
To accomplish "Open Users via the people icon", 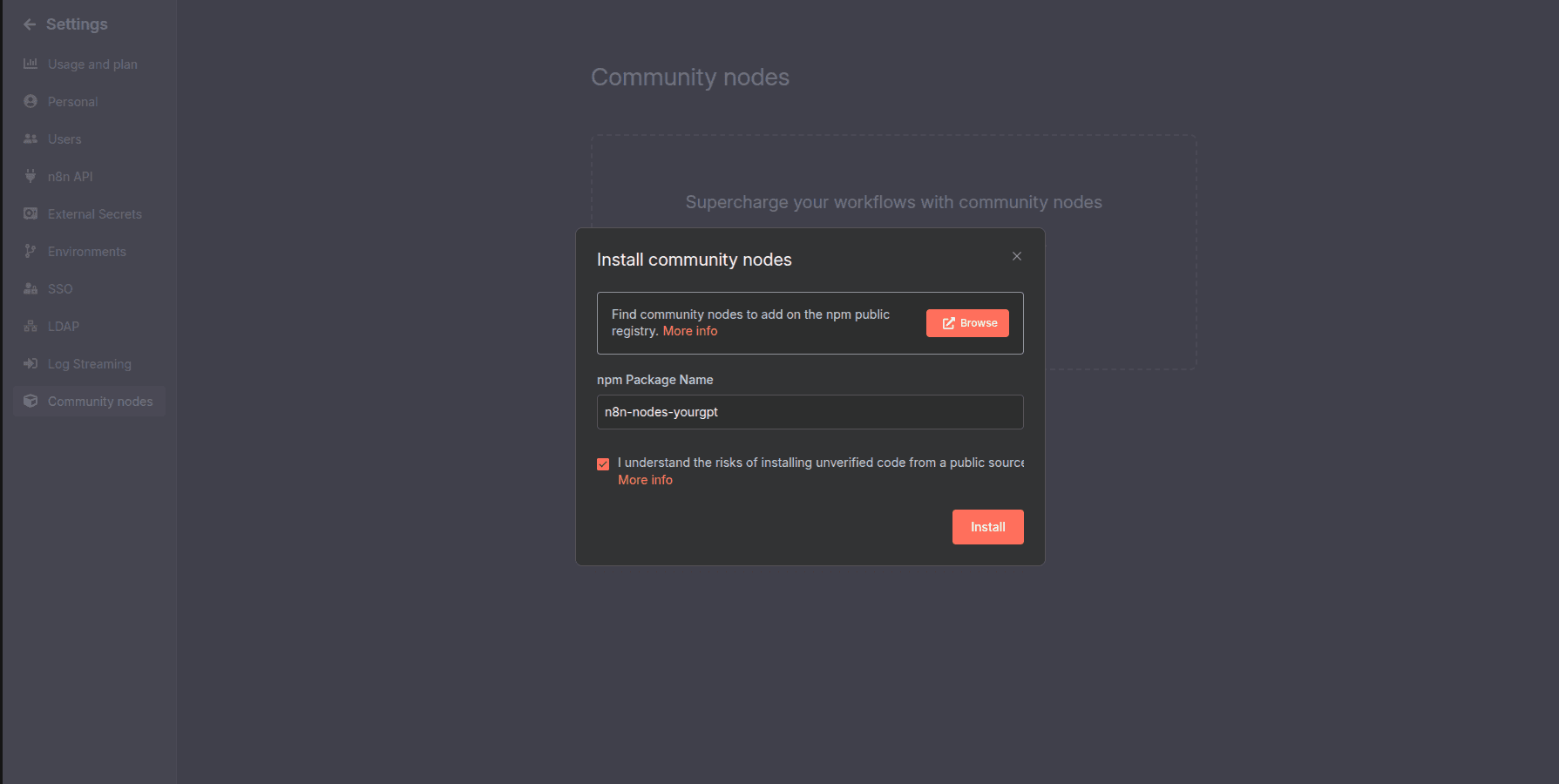I will 31,139.
